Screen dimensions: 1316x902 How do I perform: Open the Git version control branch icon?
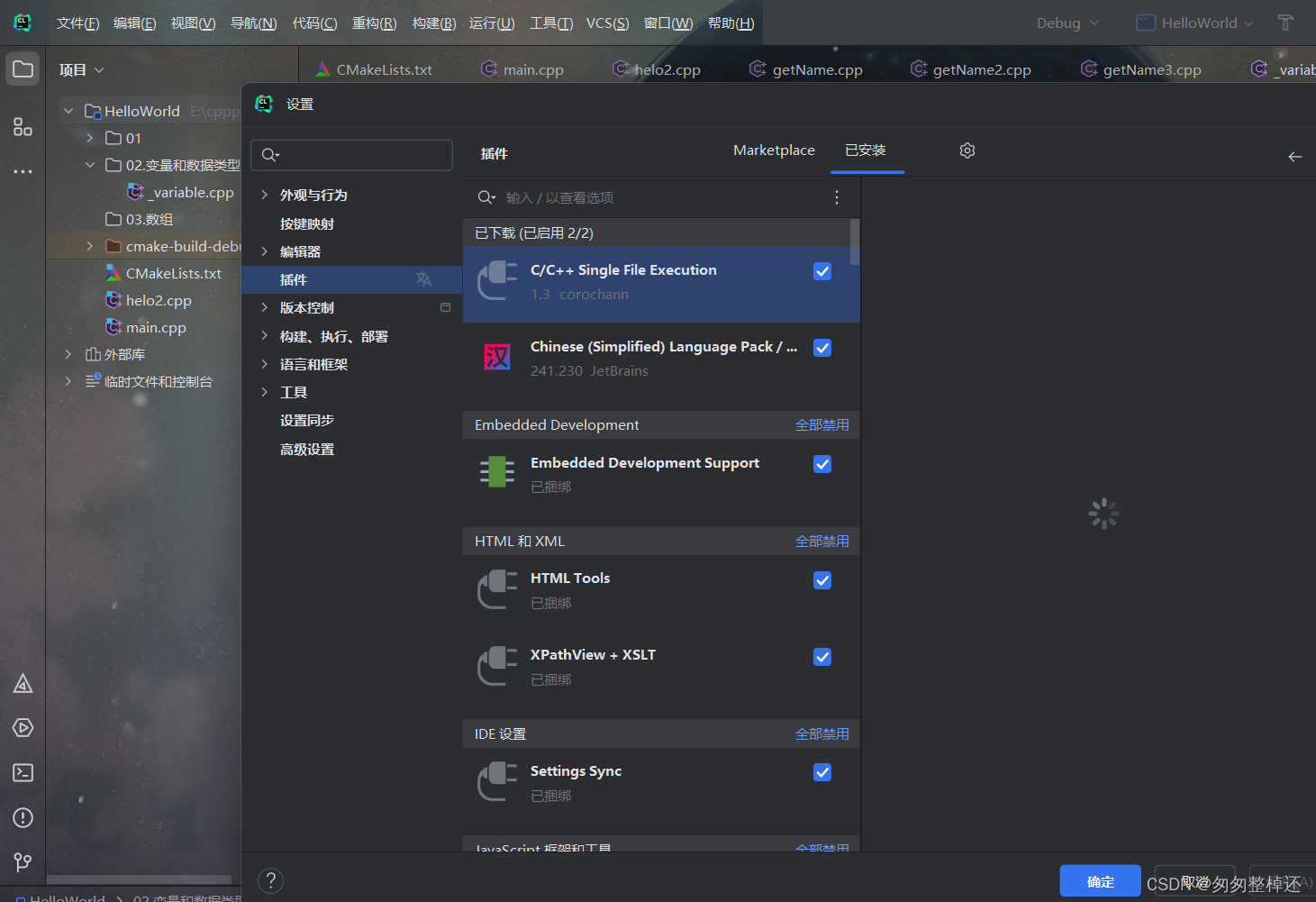click(x=23, y=862)
